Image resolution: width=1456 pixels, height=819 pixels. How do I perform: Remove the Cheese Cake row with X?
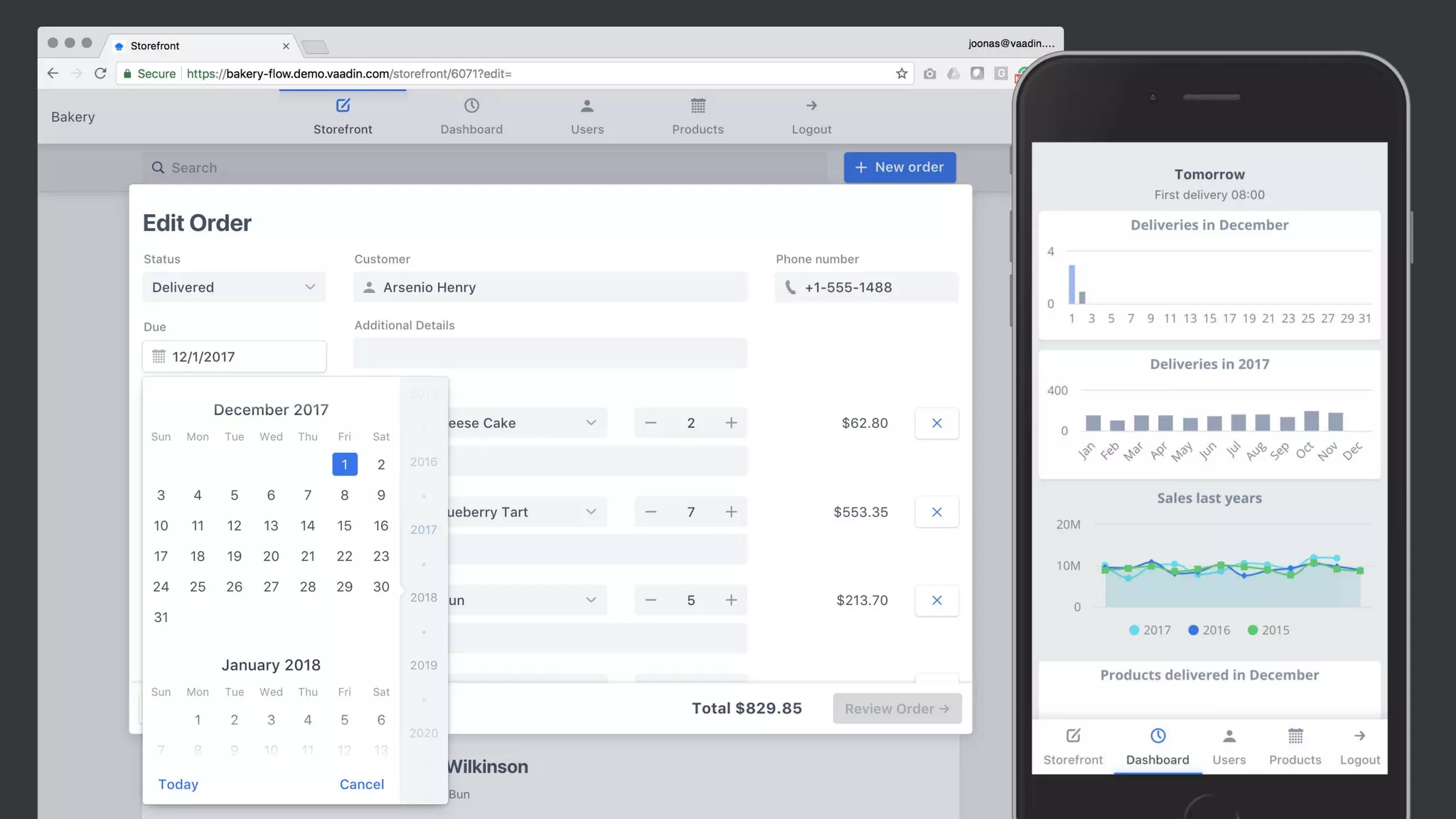click(936, 423)
